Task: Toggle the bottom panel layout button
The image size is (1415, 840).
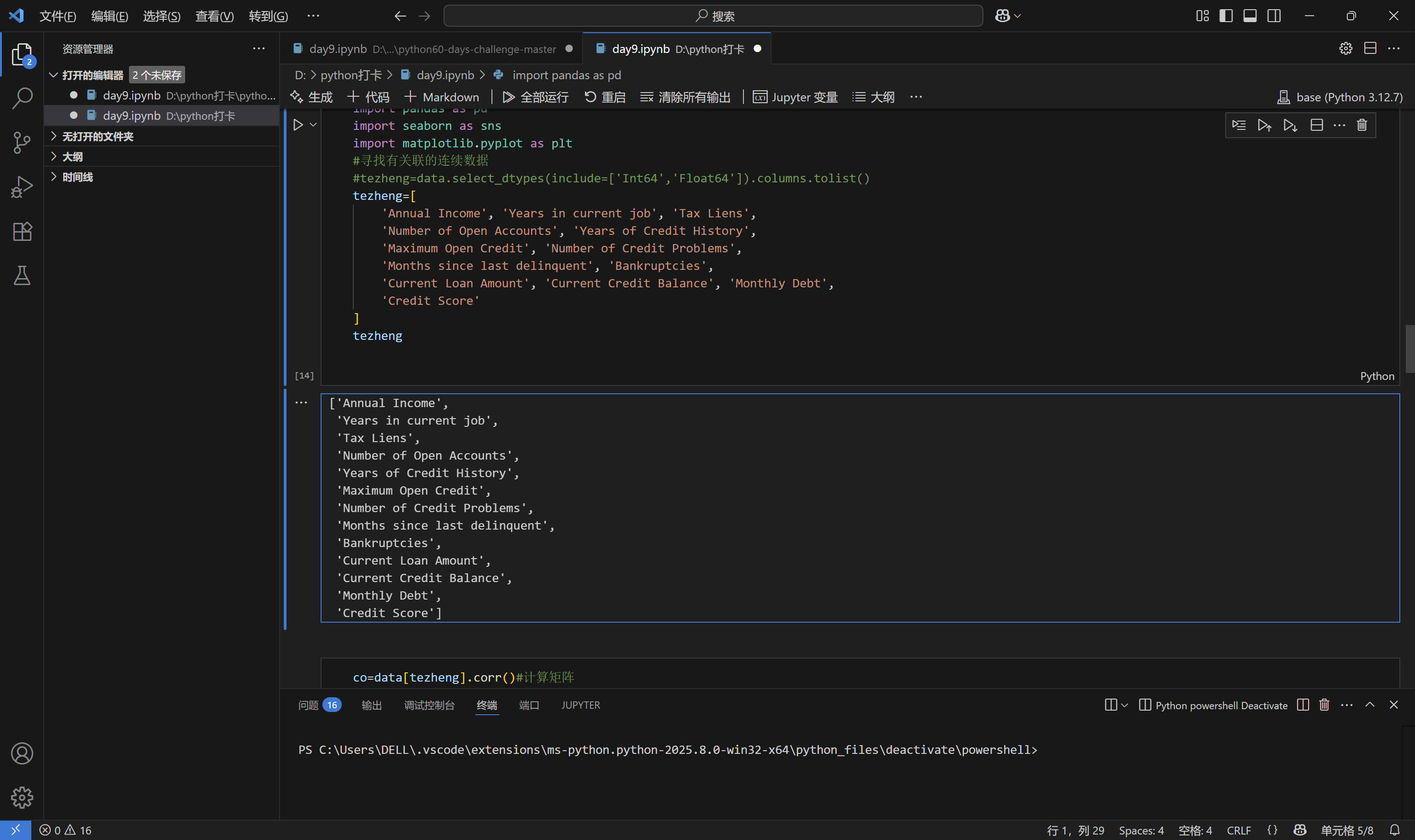Action: 1250,16
